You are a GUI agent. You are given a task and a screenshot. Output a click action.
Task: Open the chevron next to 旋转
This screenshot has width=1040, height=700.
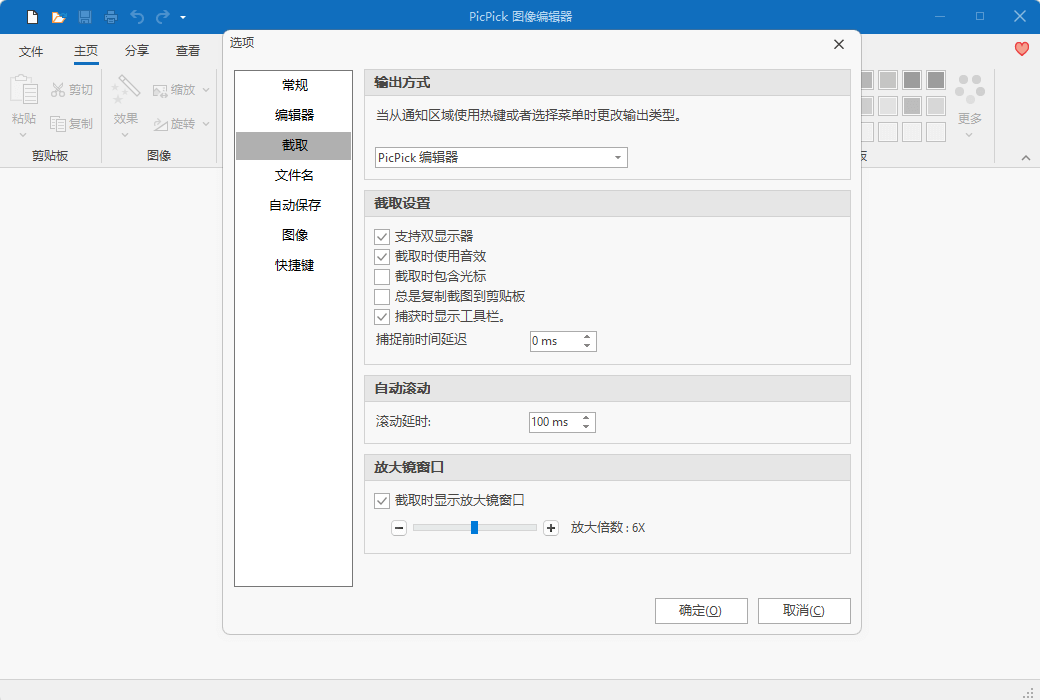[206, 123]
